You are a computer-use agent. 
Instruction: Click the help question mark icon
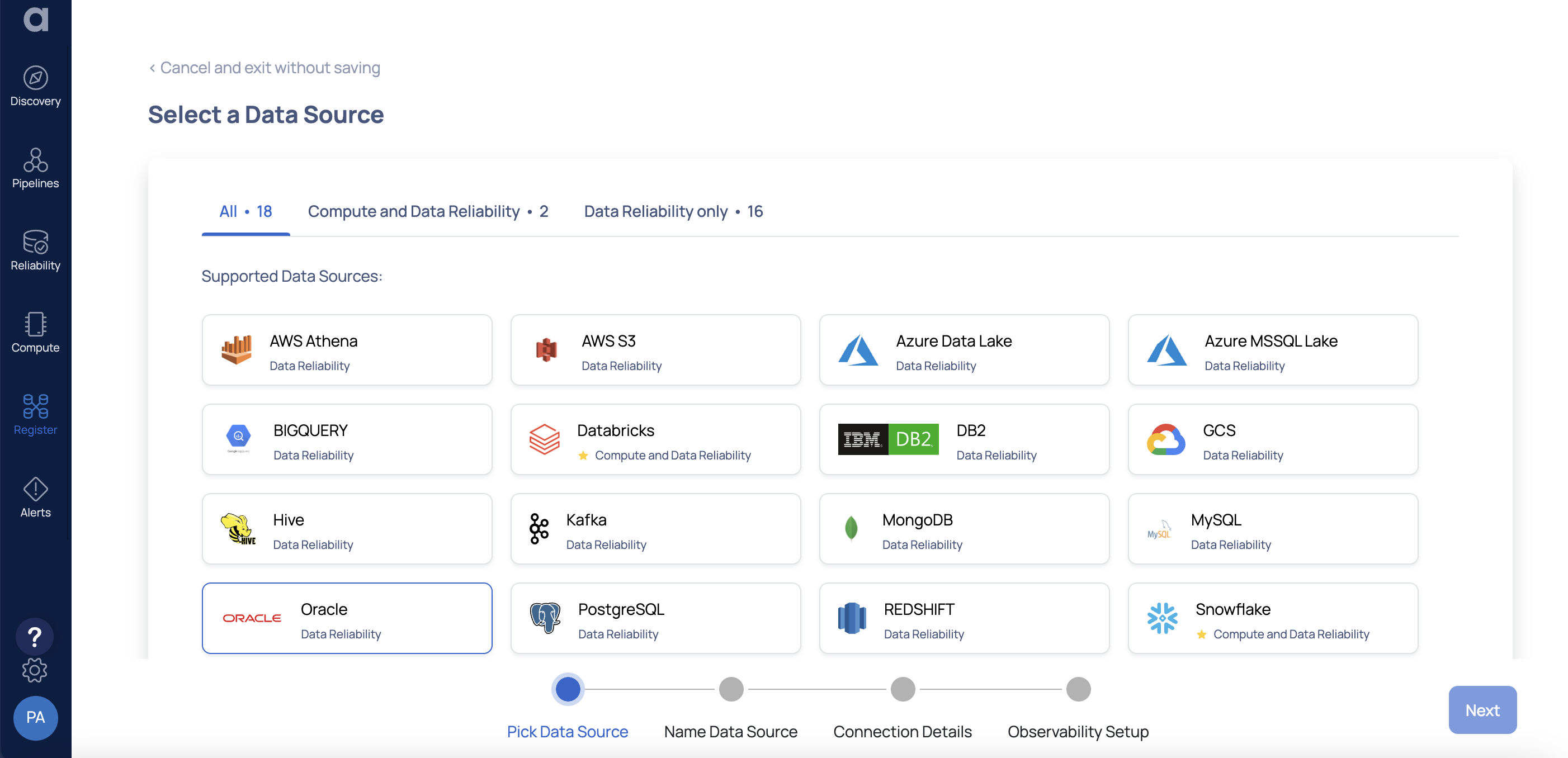point(35,637)
